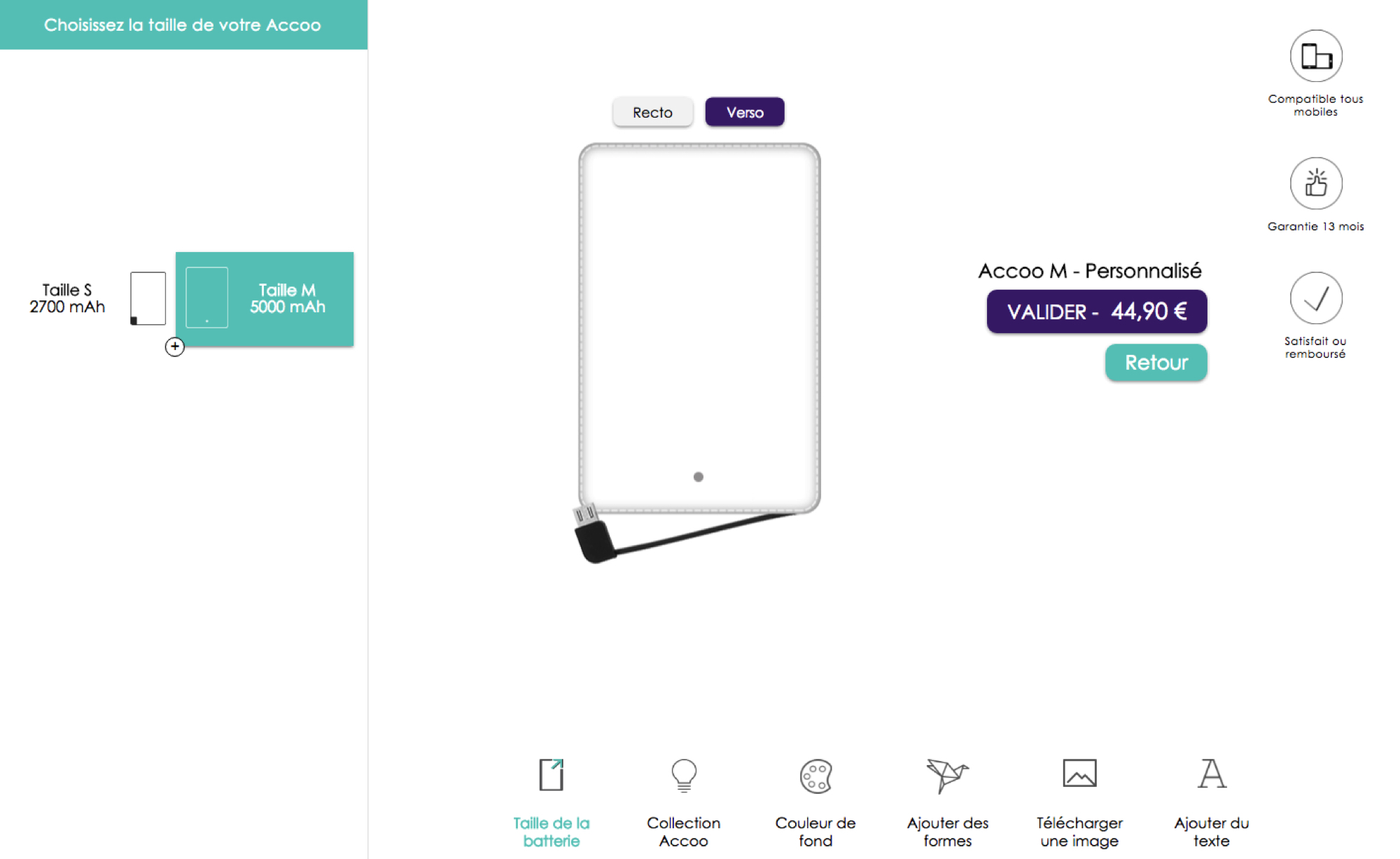The height and width of the screenshot is (859, 1400).
Task: Validate the order with VALIDER 44,90 €
Action: pos(1097,312)
